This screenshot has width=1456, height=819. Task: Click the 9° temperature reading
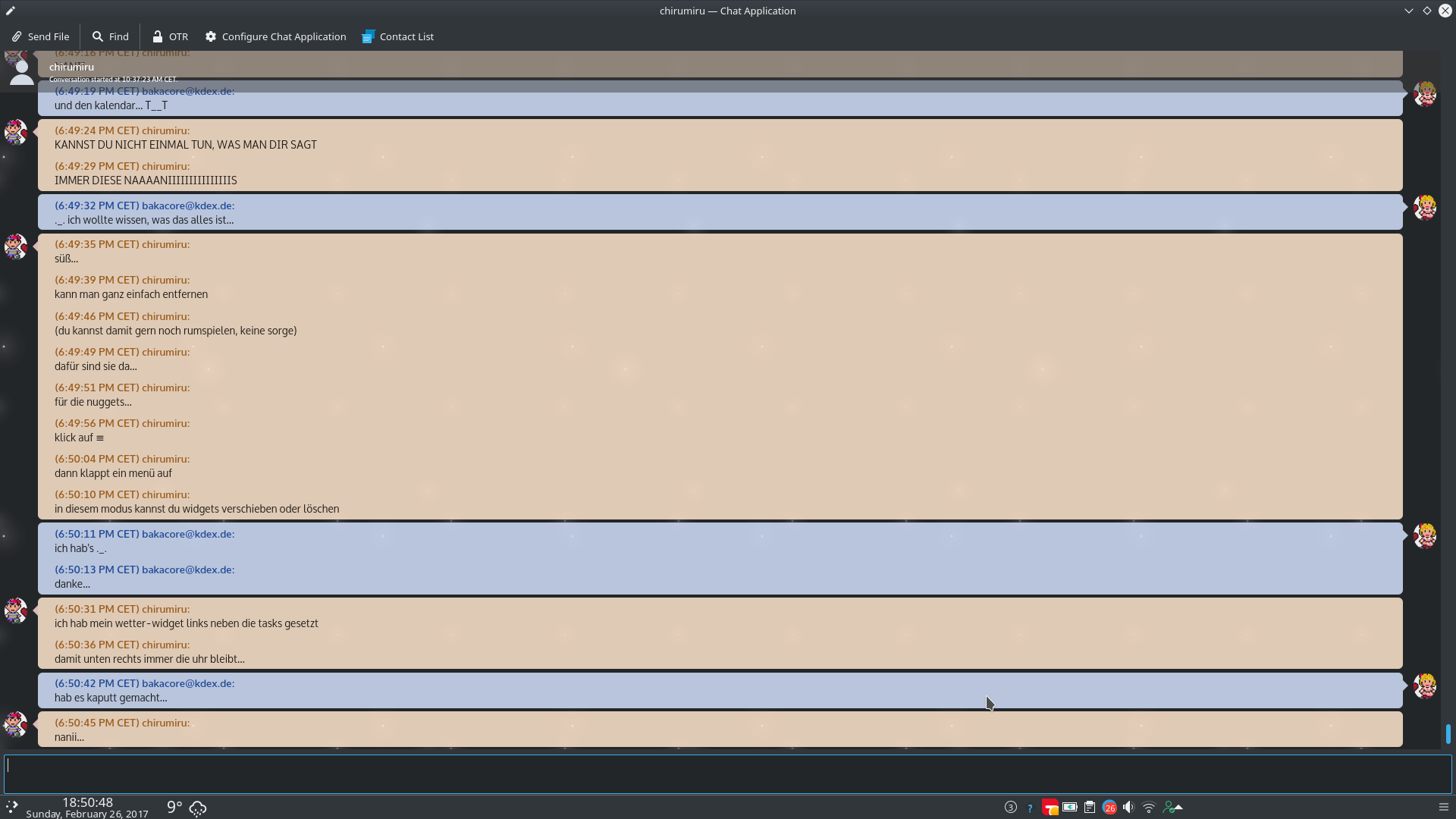tap(174, 807)
